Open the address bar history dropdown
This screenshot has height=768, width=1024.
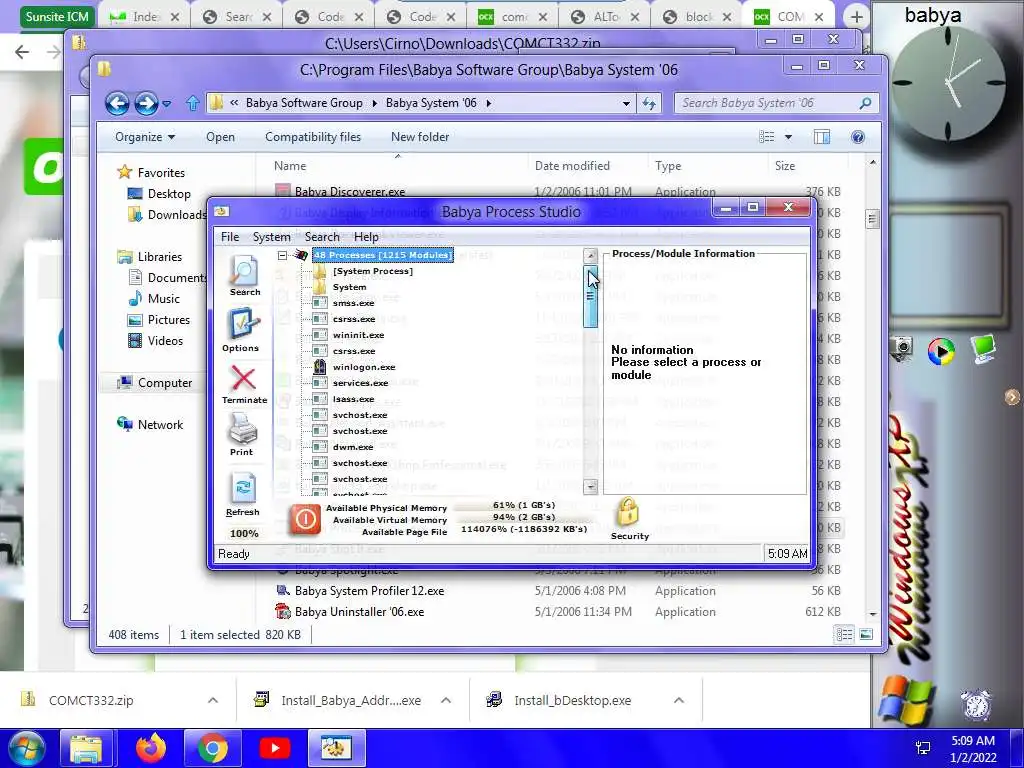(x=626, y=103)
